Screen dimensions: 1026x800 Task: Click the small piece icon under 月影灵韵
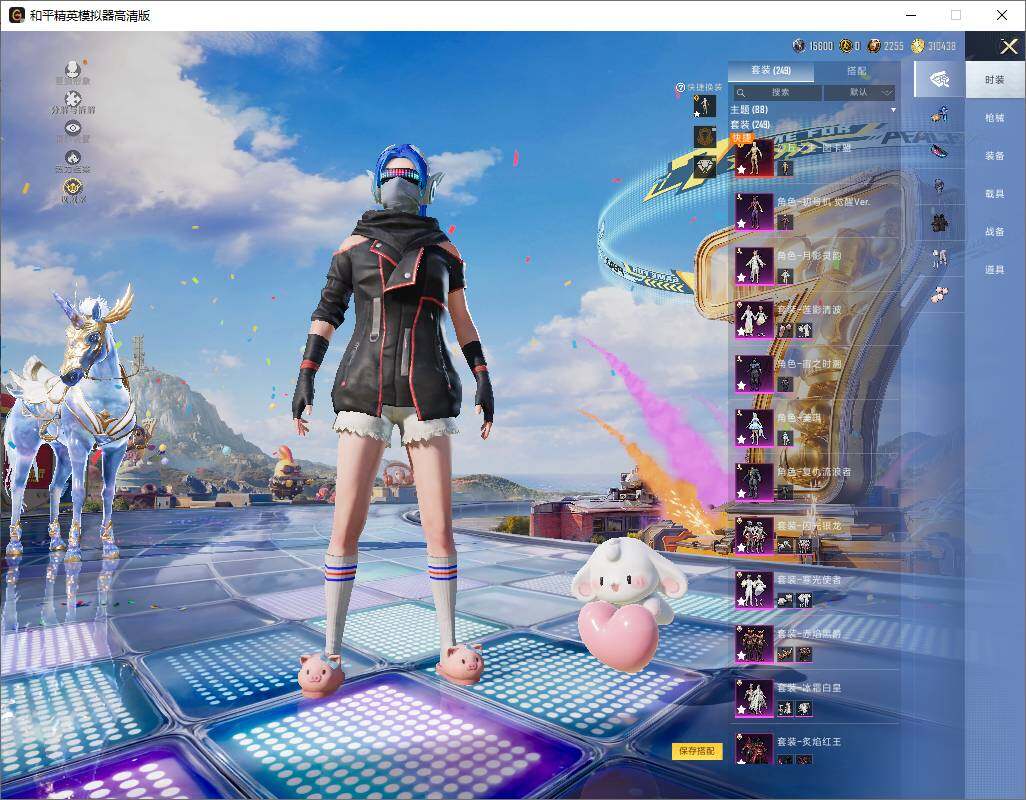click(x=785, y=276)
